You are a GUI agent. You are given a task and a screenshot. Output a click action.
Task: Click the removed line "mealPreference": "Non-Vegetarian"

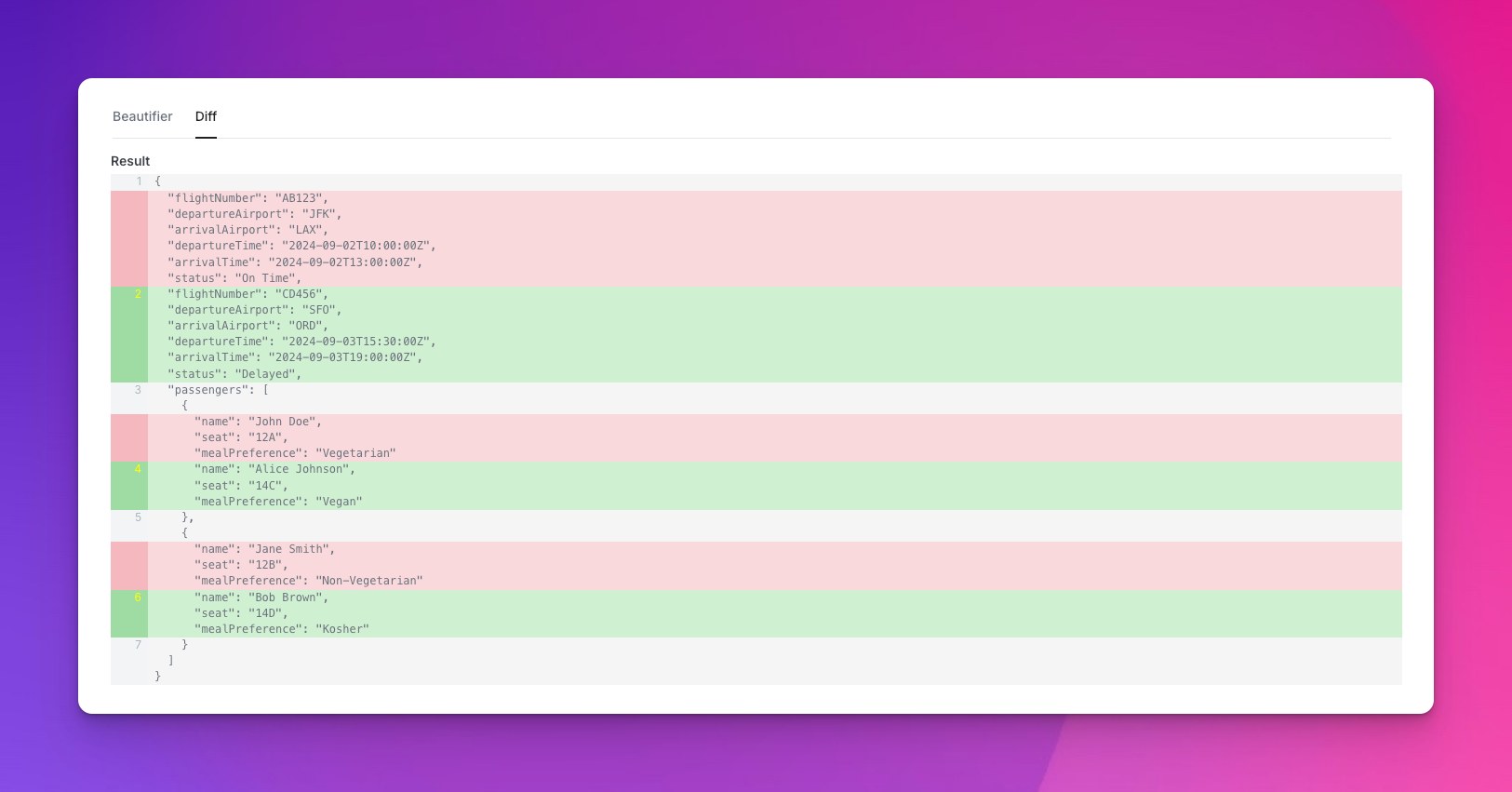point(308,581)
